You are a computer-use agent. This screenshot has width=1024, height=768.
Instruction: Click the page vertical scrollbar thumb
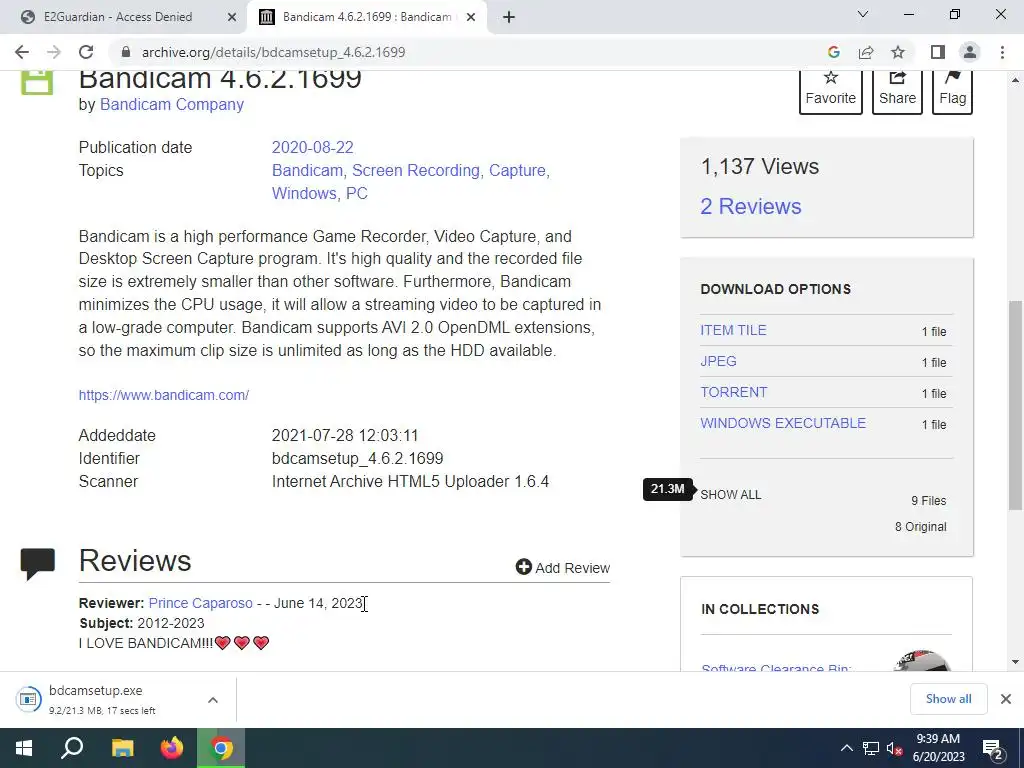click(1015, 405)
